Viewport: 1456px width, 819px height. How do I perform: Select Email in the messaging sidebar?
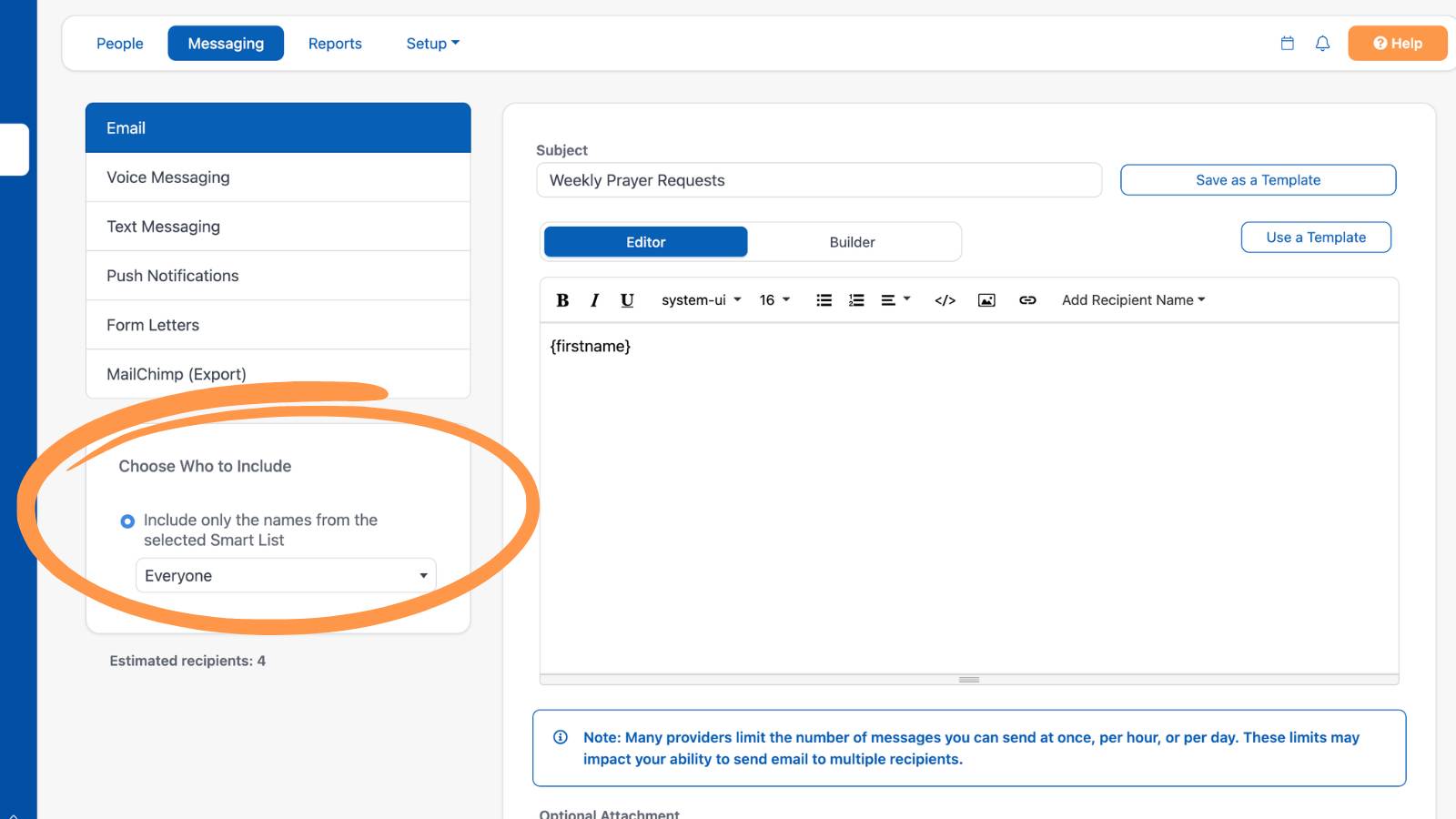click(x=278, y=128)
